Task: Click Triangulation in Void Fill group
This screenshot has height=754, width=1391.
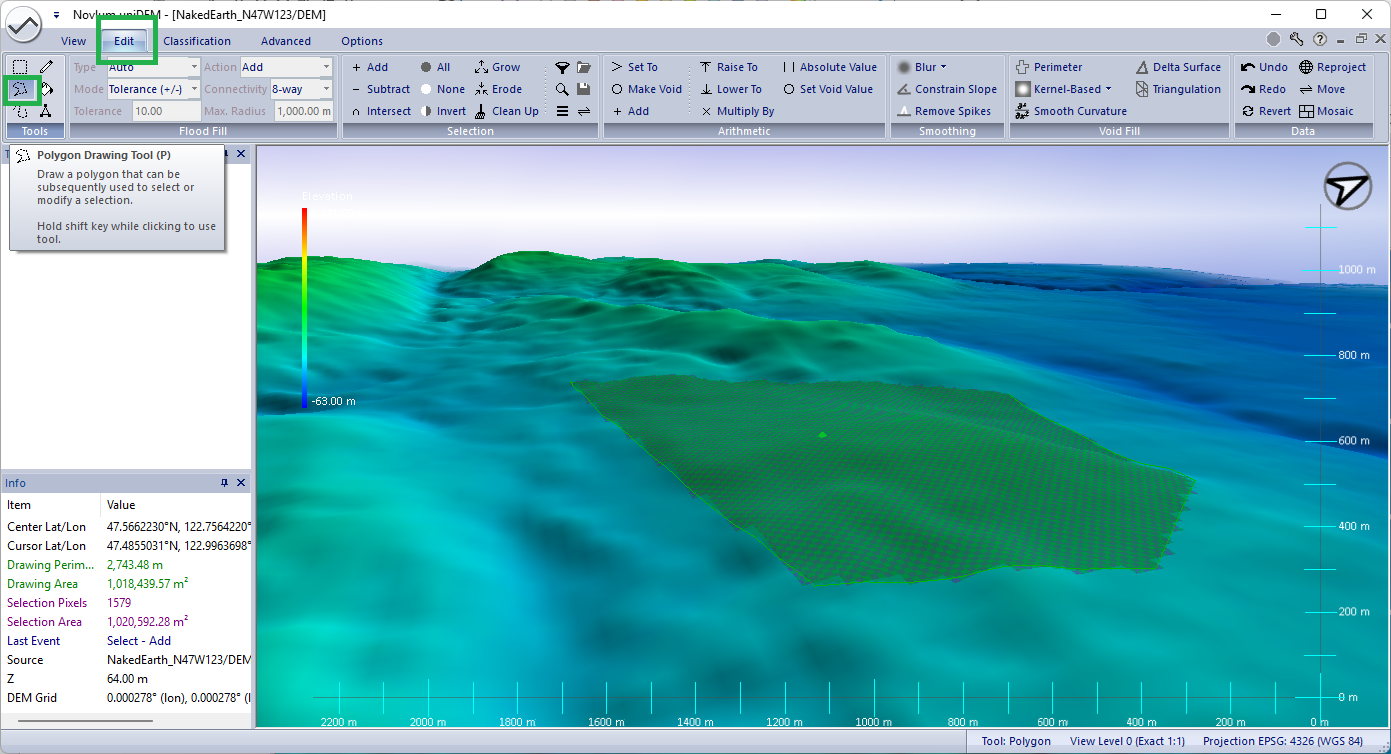Action: (1178, 89)
